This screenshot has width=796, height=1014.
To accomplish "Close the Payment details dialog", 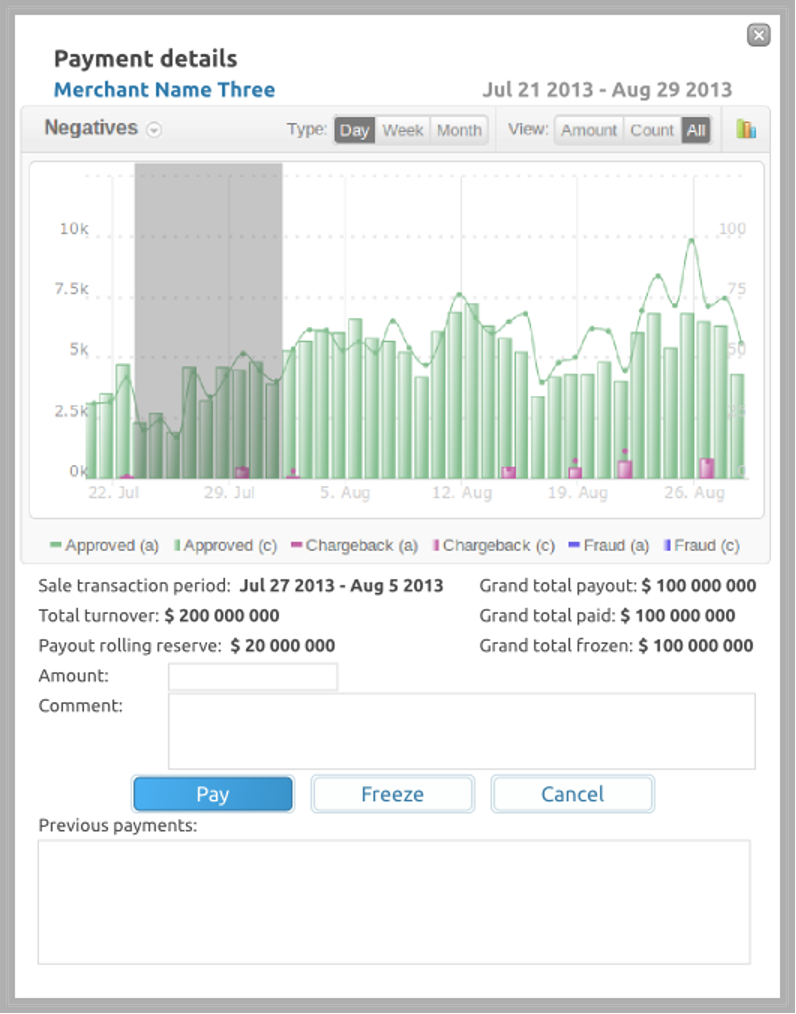I will [759, 36].
